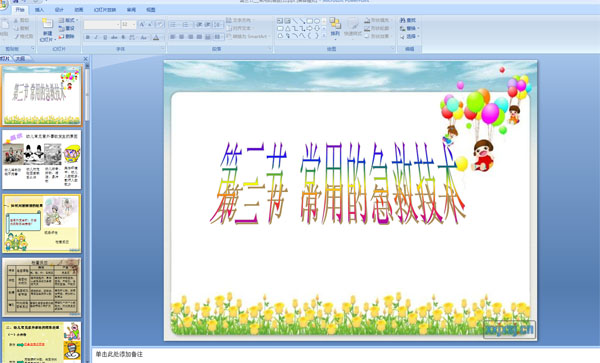
Task: Switch to the 幻灯片放映 (Slide Show) tab
Action: 104,10
